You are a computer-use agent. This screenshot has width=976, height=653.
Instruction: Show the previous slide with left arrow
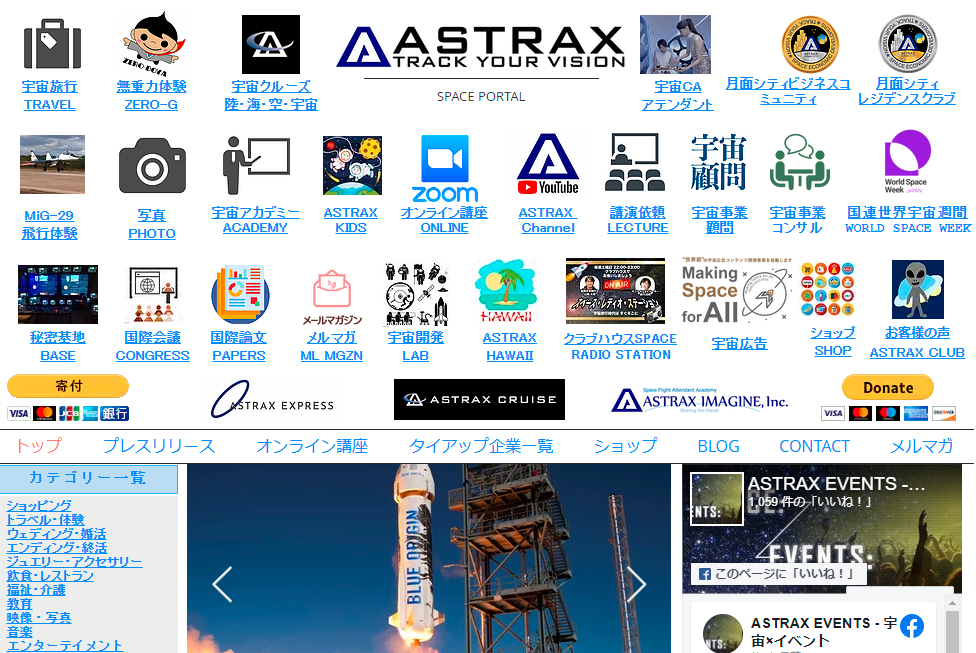[222, 584]
